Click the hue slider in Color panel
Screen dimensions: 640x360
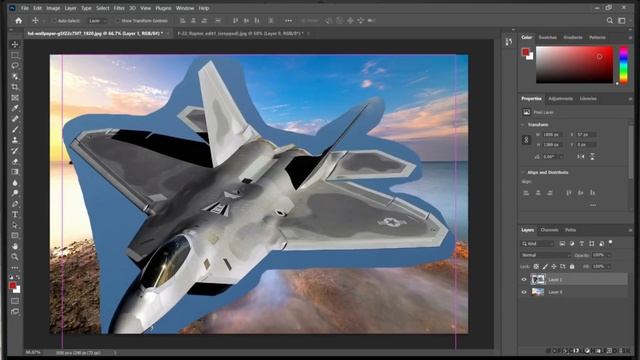[624, 65]
